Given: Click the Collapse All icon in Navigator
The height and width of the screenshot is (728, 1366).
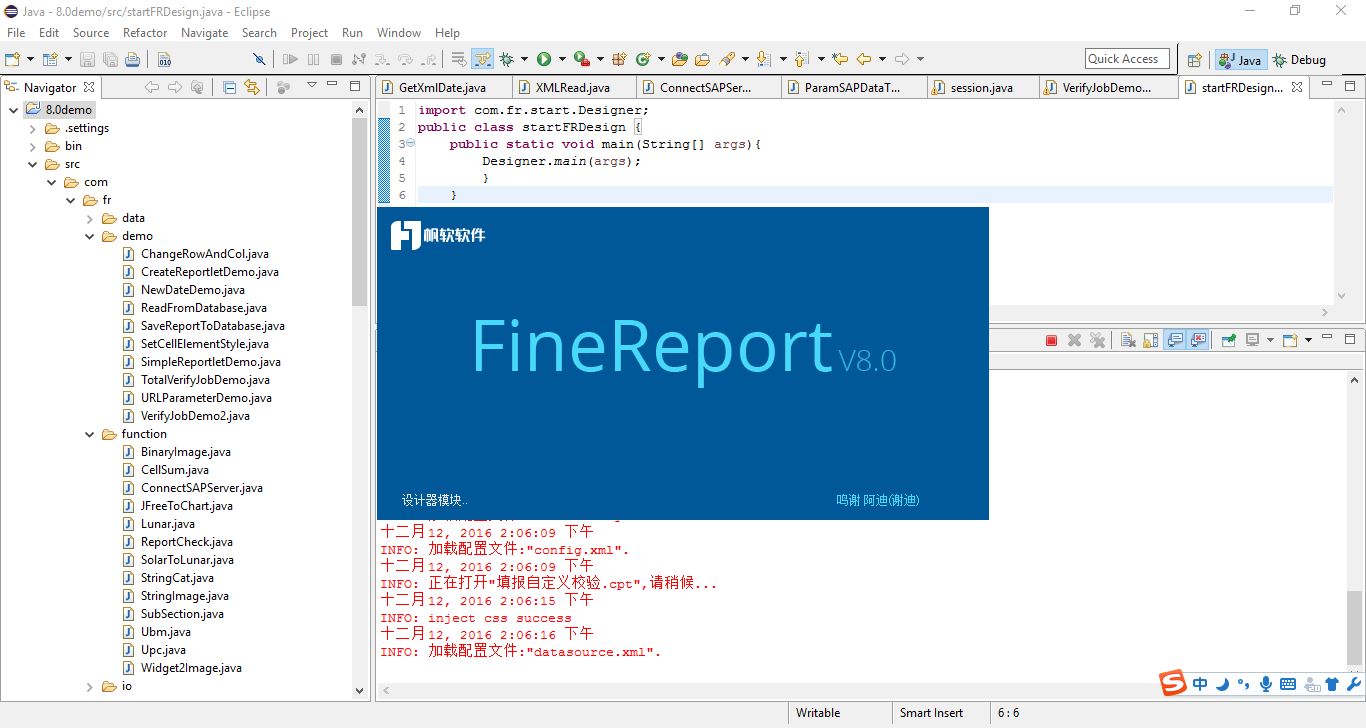Looking at the screenshot, I should pos(229,87).
